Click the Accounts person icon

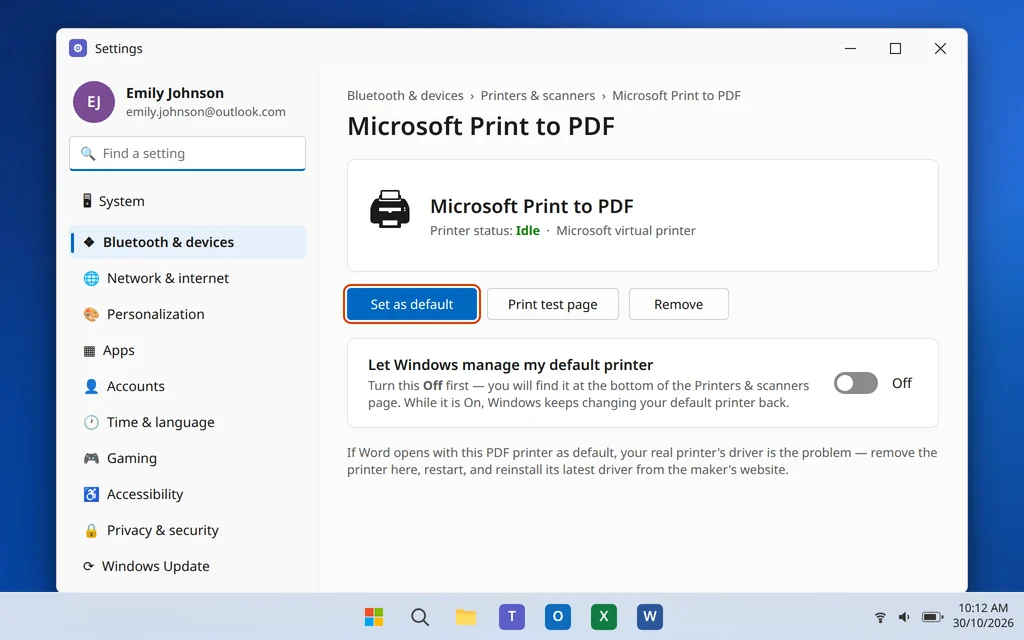point(91,386)
